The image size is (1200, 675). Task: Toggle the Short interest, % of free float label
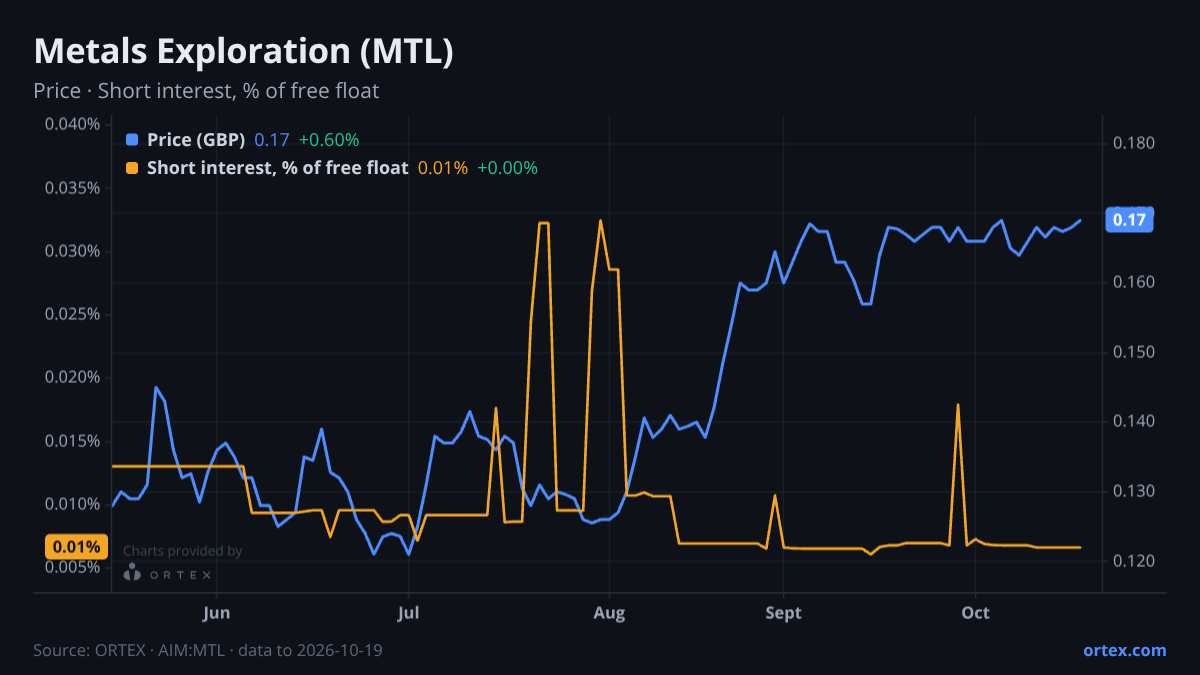pyautogui.click(x=278, y=168)
